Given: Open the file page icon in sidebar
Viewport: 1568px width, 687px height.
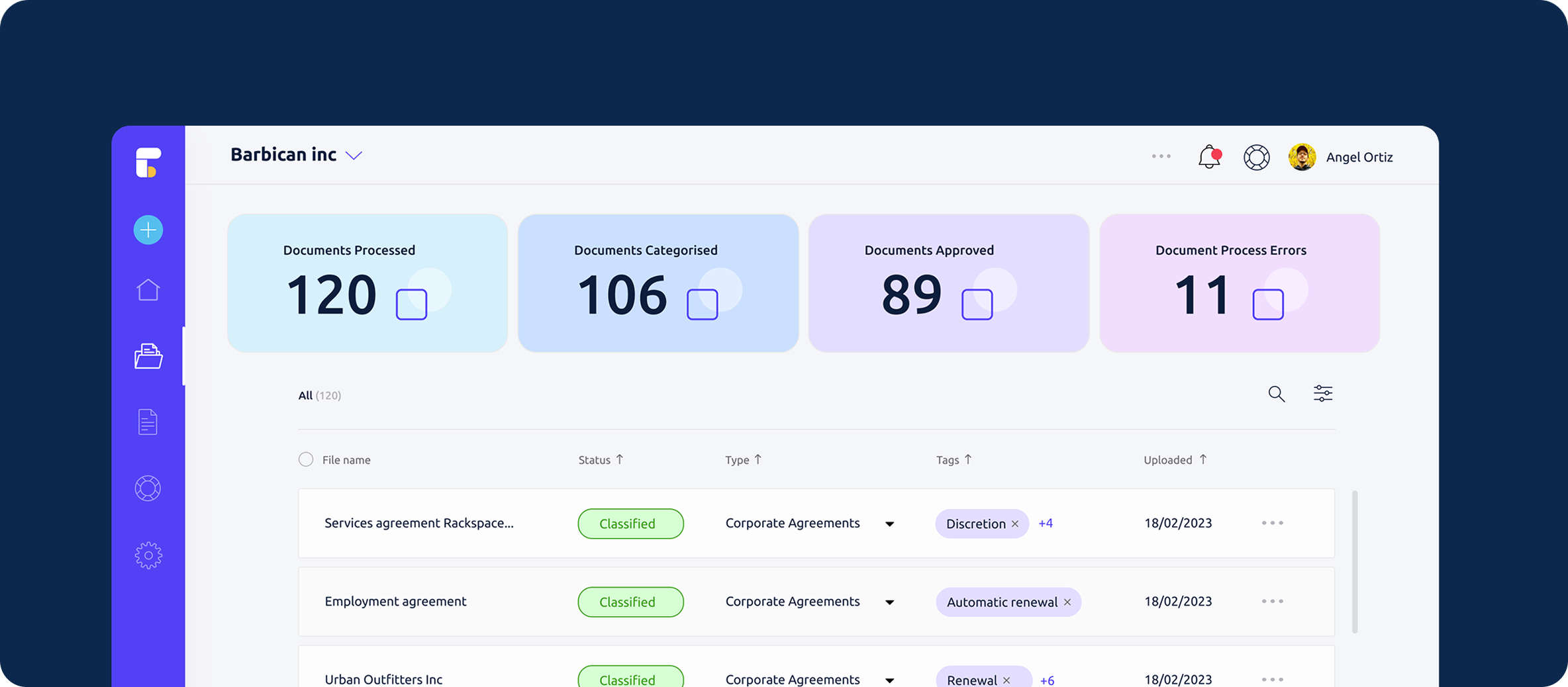Looking at the screenshot, I should click(x=148, y=422).
